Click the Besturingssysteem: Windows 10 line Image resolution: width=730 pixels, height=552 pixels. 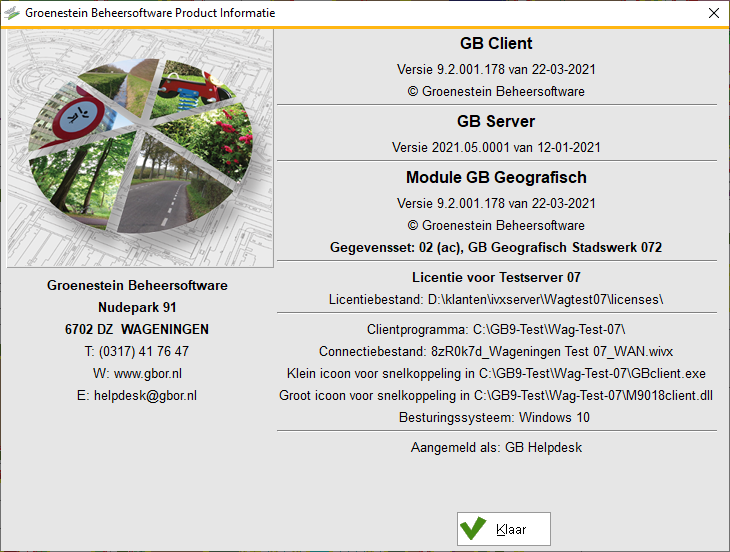point(494,417)
